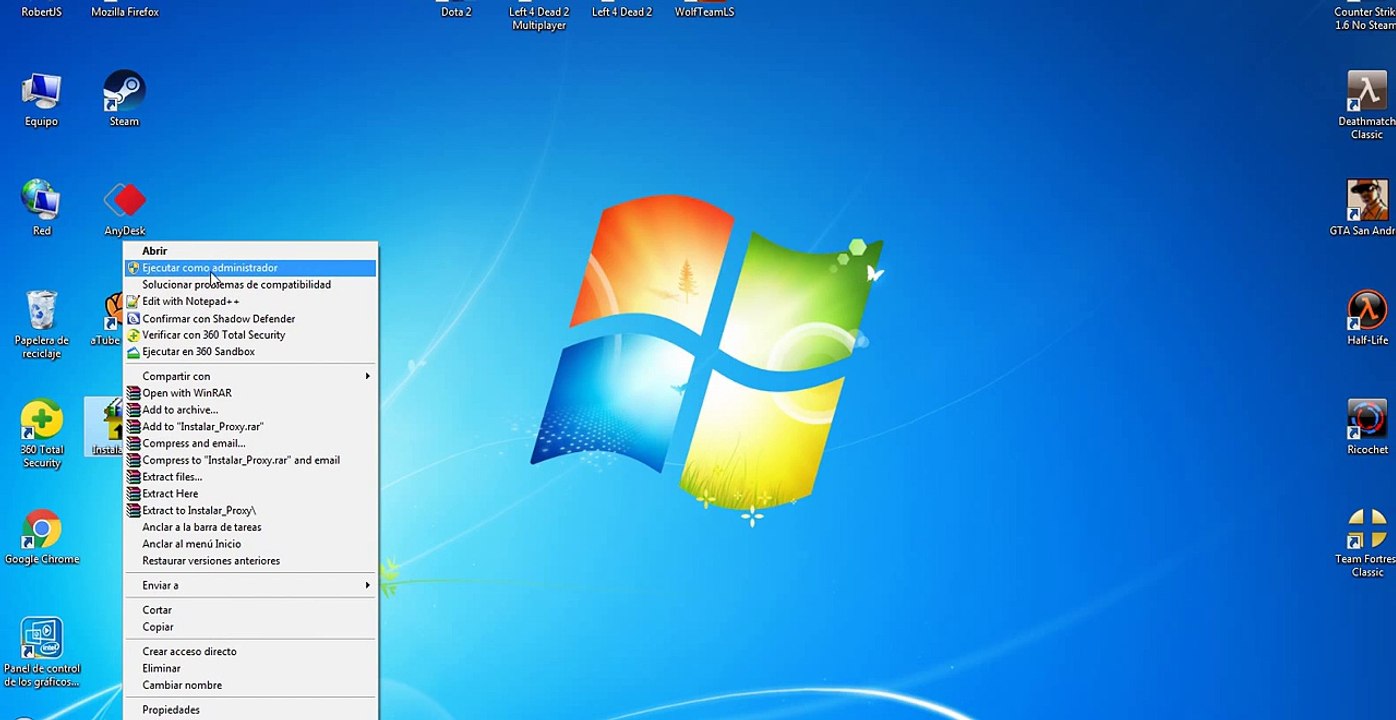Select the Ricochet desktop shortcut
The image size is (1396, 720).
(1367, 427)
